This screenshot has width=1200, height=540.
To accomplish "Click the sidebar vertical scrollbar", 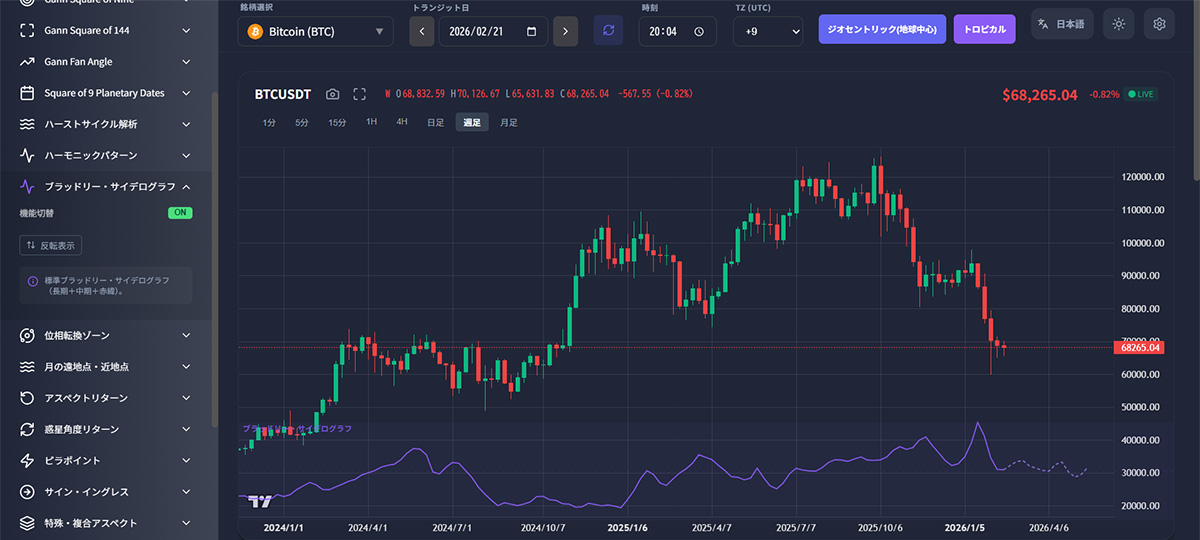I will [x=214, y=250].
